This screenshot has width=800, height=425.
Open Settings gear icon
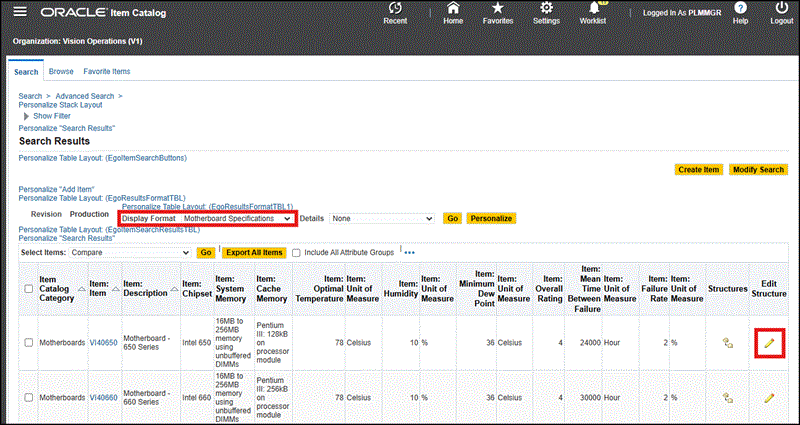coord(546,8)
